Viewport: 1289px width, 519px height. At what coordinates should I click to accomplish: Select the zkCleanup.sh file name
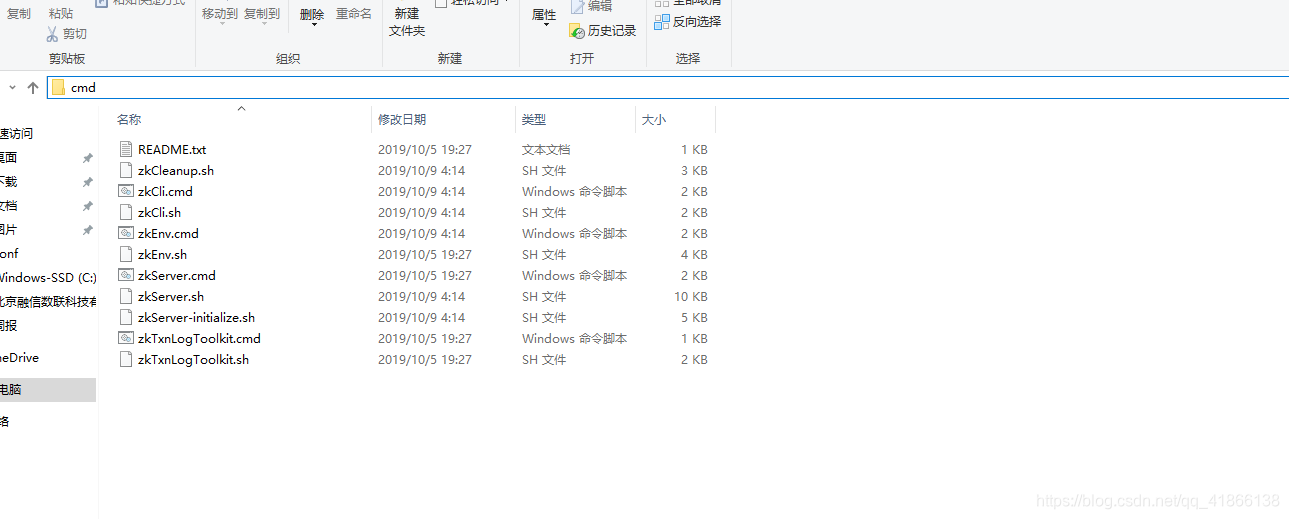176,170
